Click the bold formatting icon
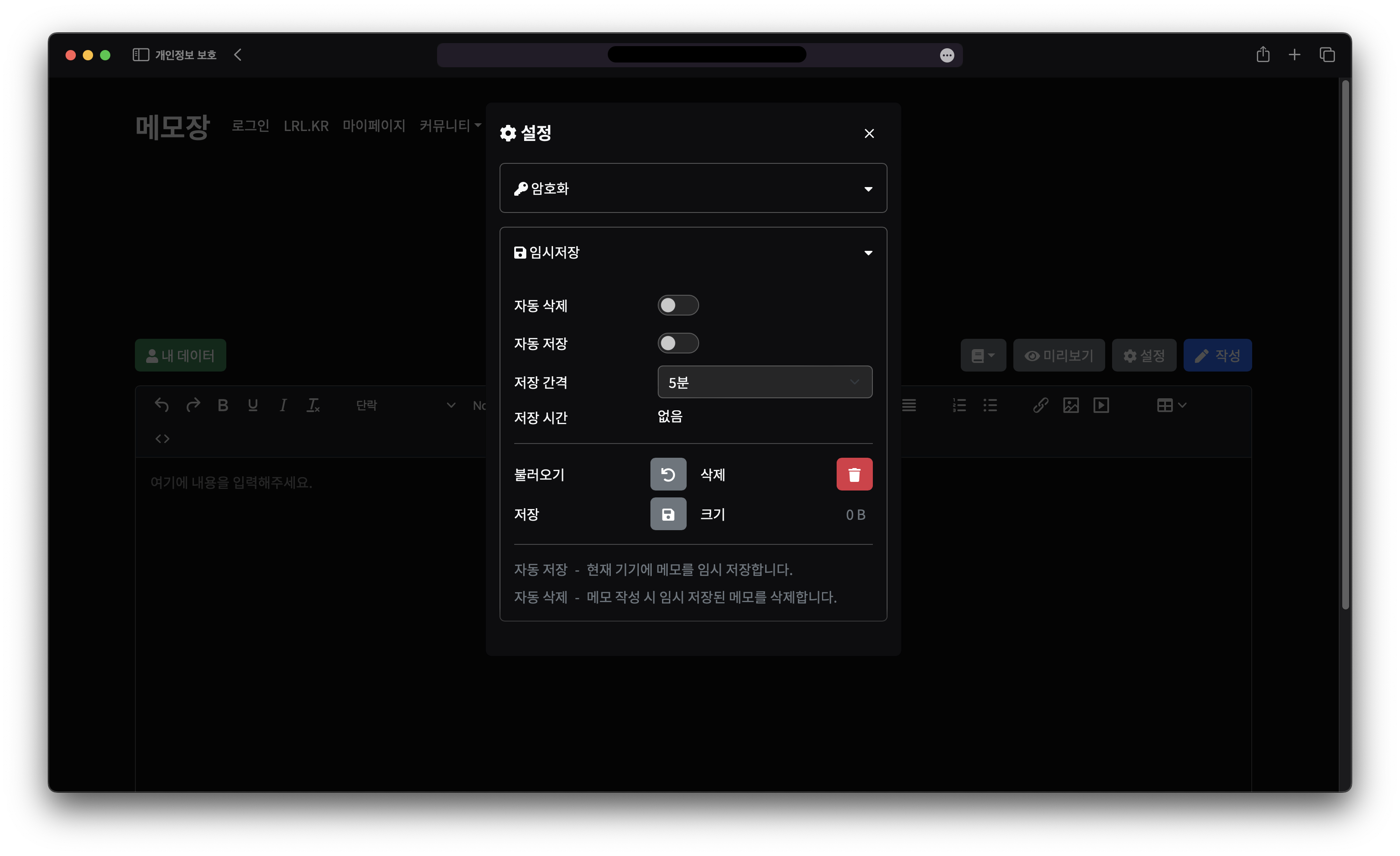This screenshot has width=1400, height=856. click(x=223, y=405)
